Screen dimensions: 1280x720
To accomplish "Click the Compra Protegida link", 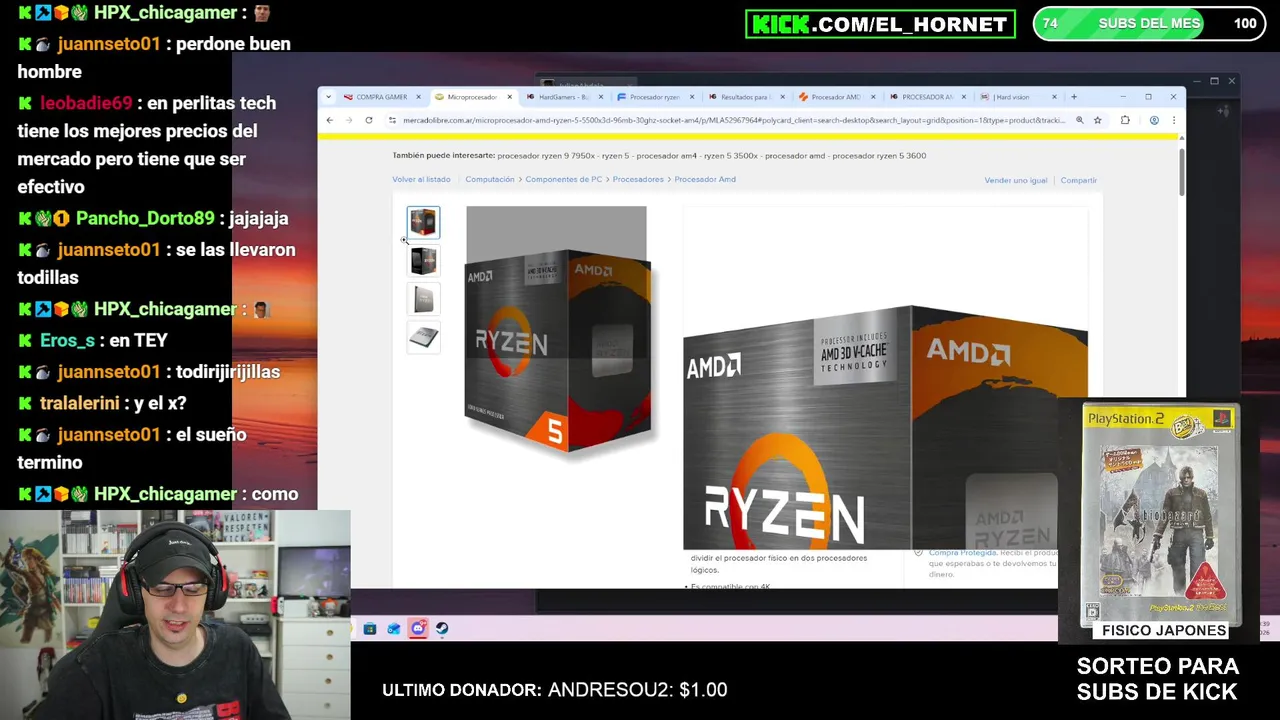I will 963,552.
